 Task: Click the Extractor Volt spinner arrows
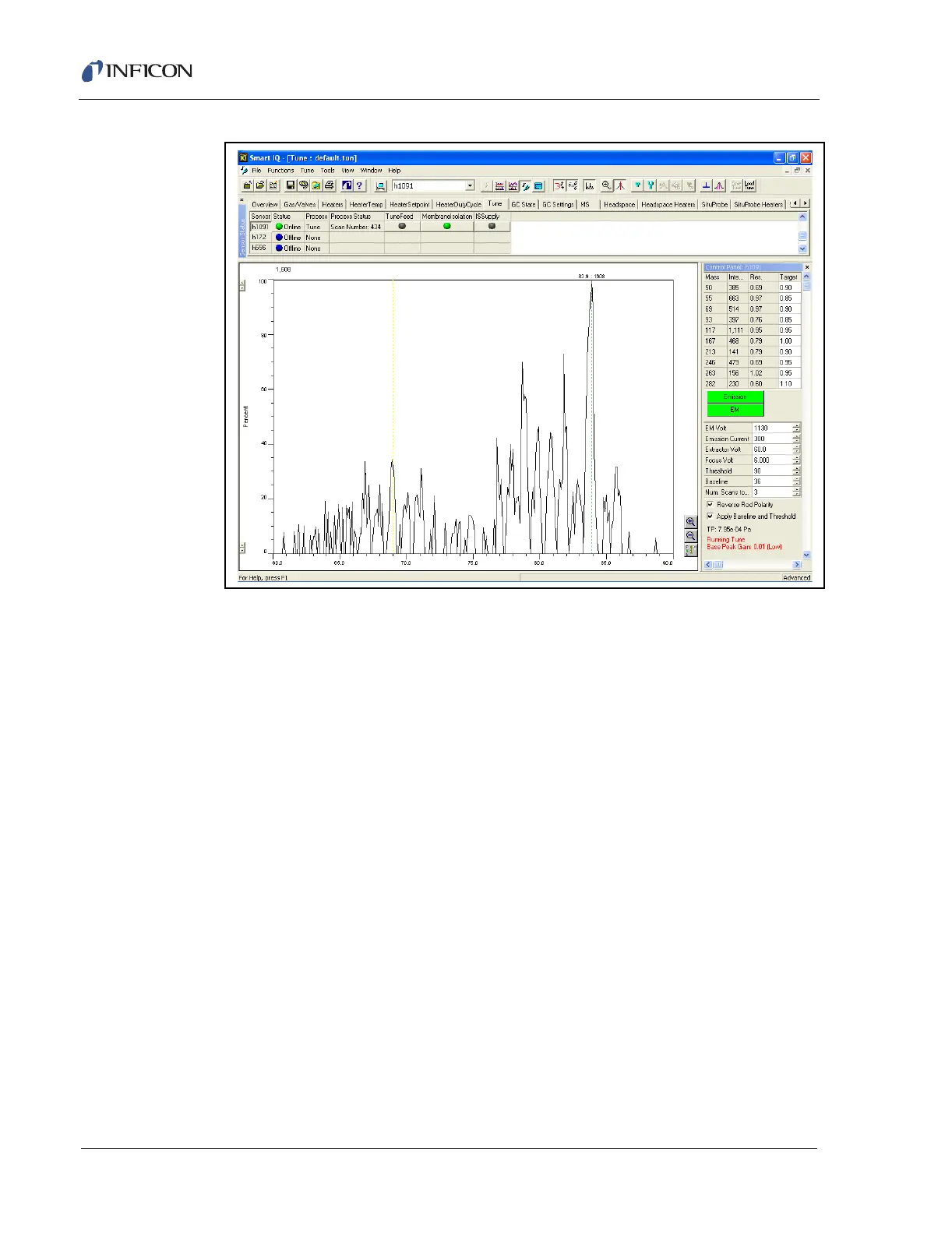pos(796,450)
